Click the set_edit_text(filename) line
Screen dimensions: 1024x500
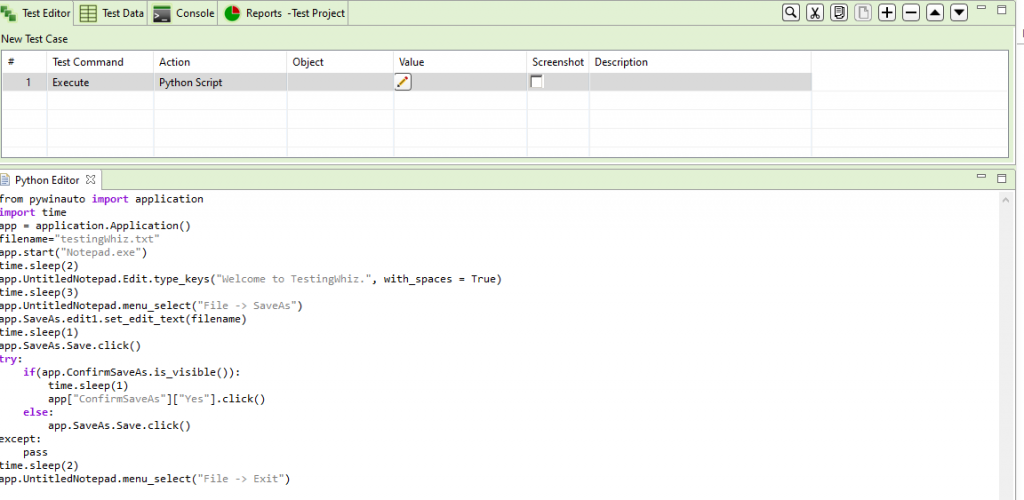123,319
